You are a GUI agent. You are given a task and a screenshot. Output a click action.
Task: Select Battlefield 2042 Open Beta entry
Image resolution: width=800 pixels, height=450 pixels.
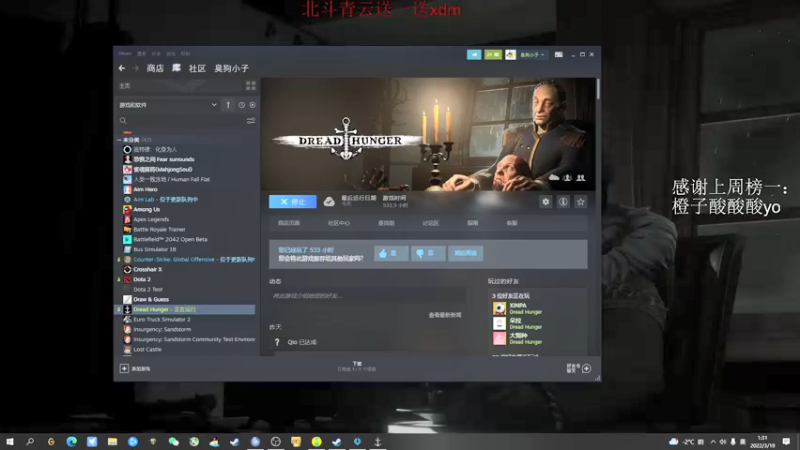[170, 239]
